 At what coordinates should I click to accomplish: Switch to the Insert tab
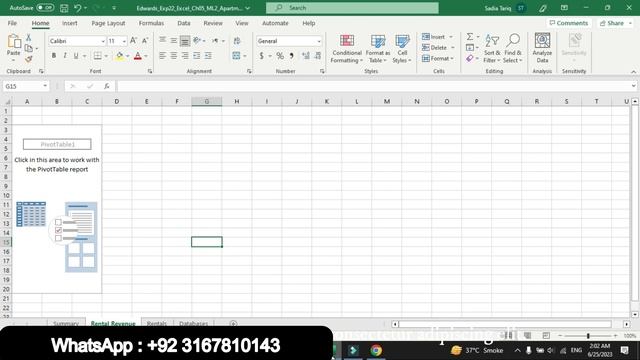click(70, 23)
